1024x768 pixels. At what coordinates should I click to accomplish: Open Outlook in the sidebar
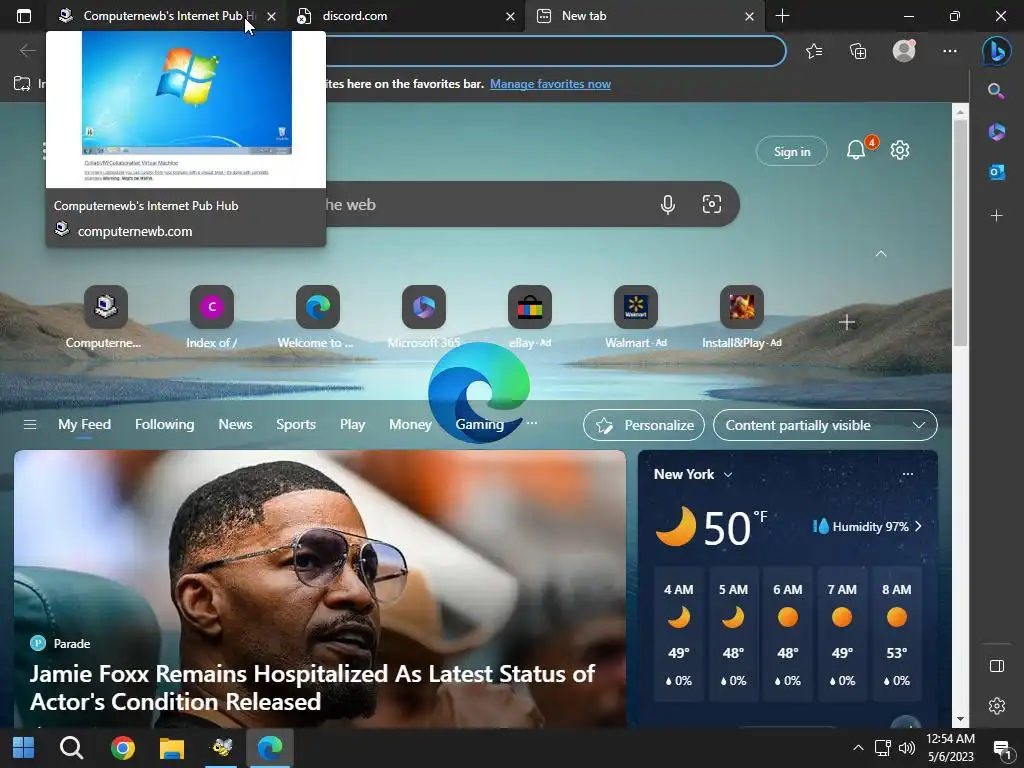pyautogui.click(x=996, y=172)
